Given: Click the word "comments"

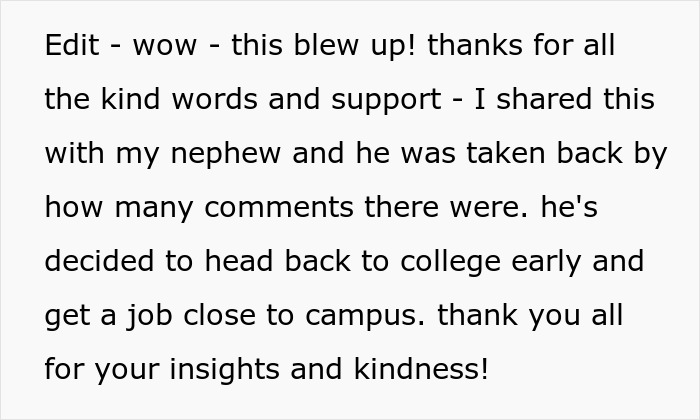Looking at the screenshot, I should pyautogui.click(x=265, y=208).
